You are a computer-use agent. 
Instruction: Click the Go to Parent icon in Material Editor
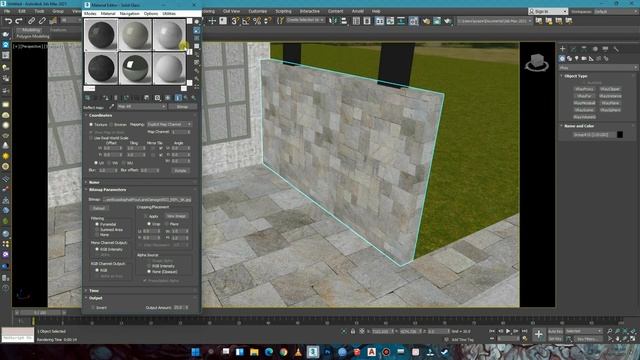(186, 98)
